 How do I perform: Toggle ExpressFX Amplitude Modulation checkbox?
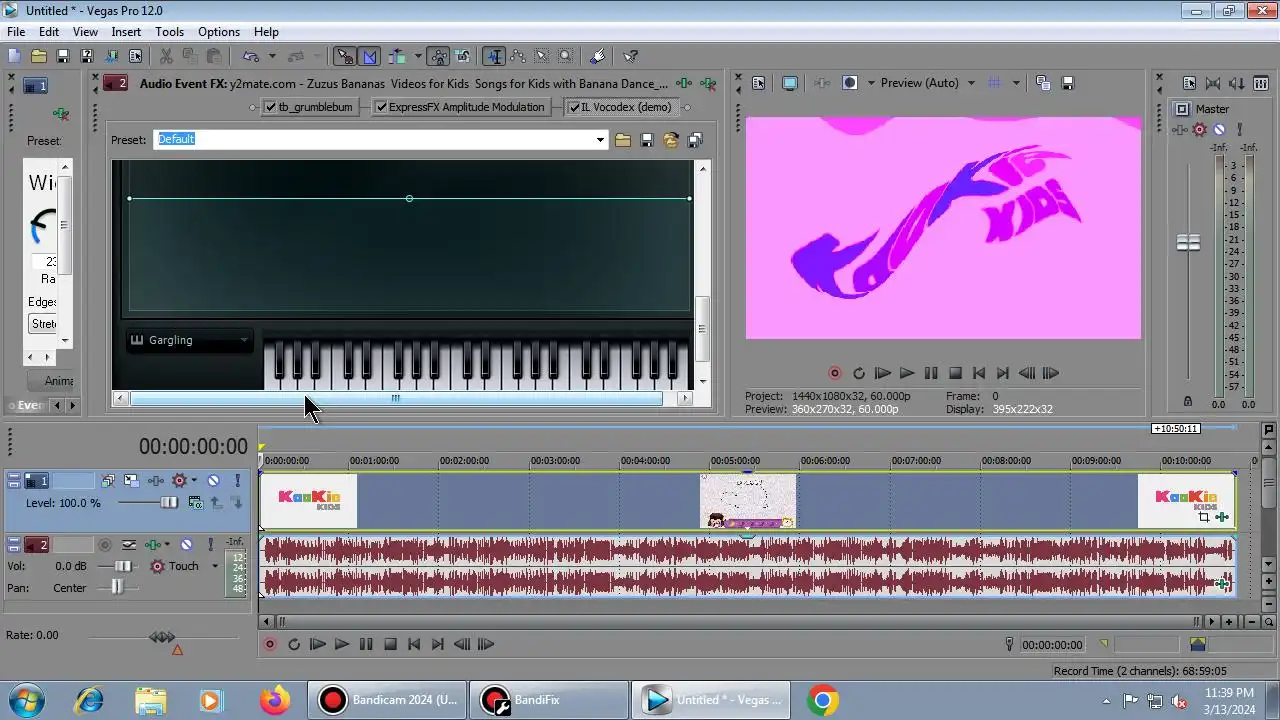[381, 107]
